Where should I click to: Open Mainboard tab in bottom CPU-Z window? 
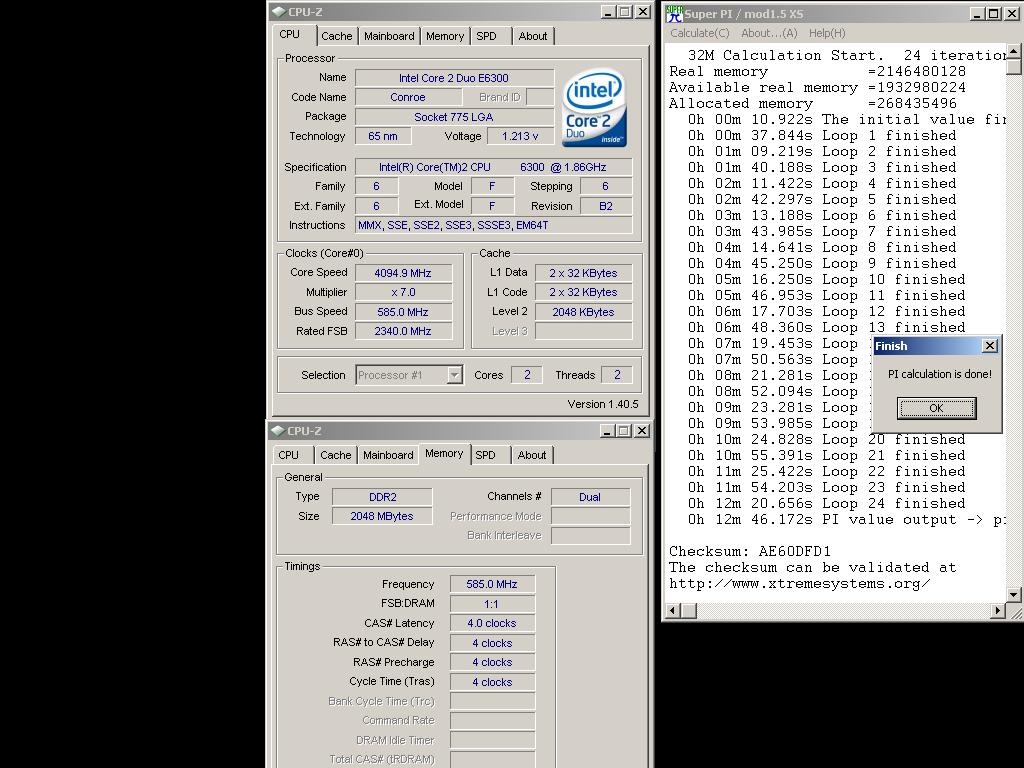coord(388,455)
